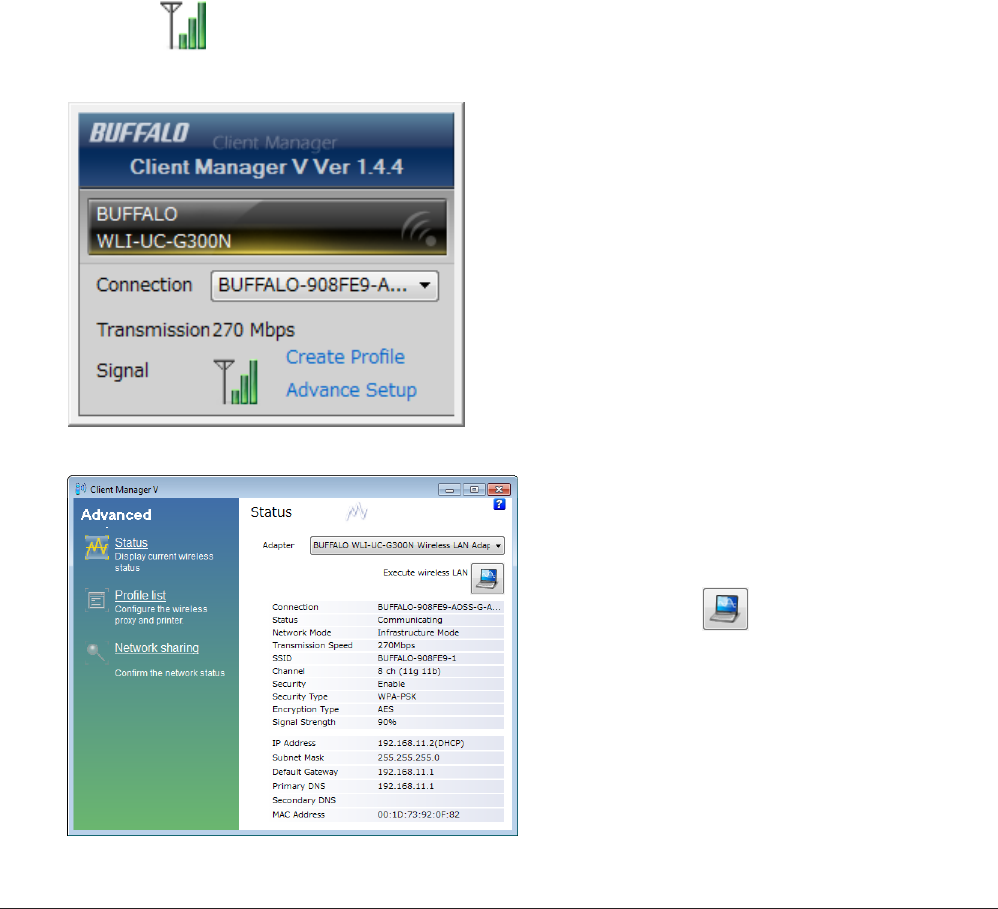Open the Status link in Advanced panel
Screen dimensions: 998x909
tap(131, 542)
